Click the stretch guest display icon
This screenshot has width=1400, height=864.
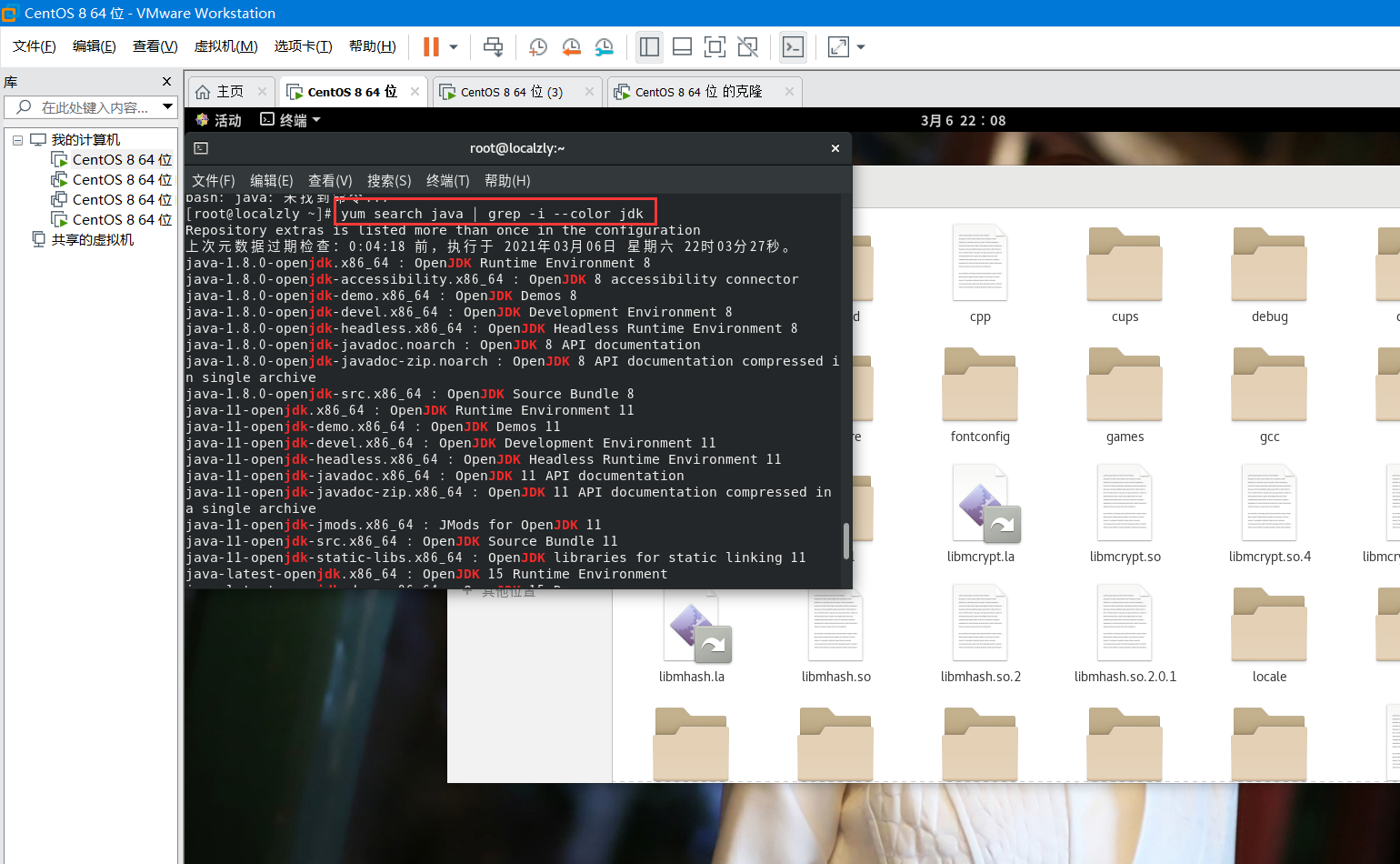coord(838,46)
